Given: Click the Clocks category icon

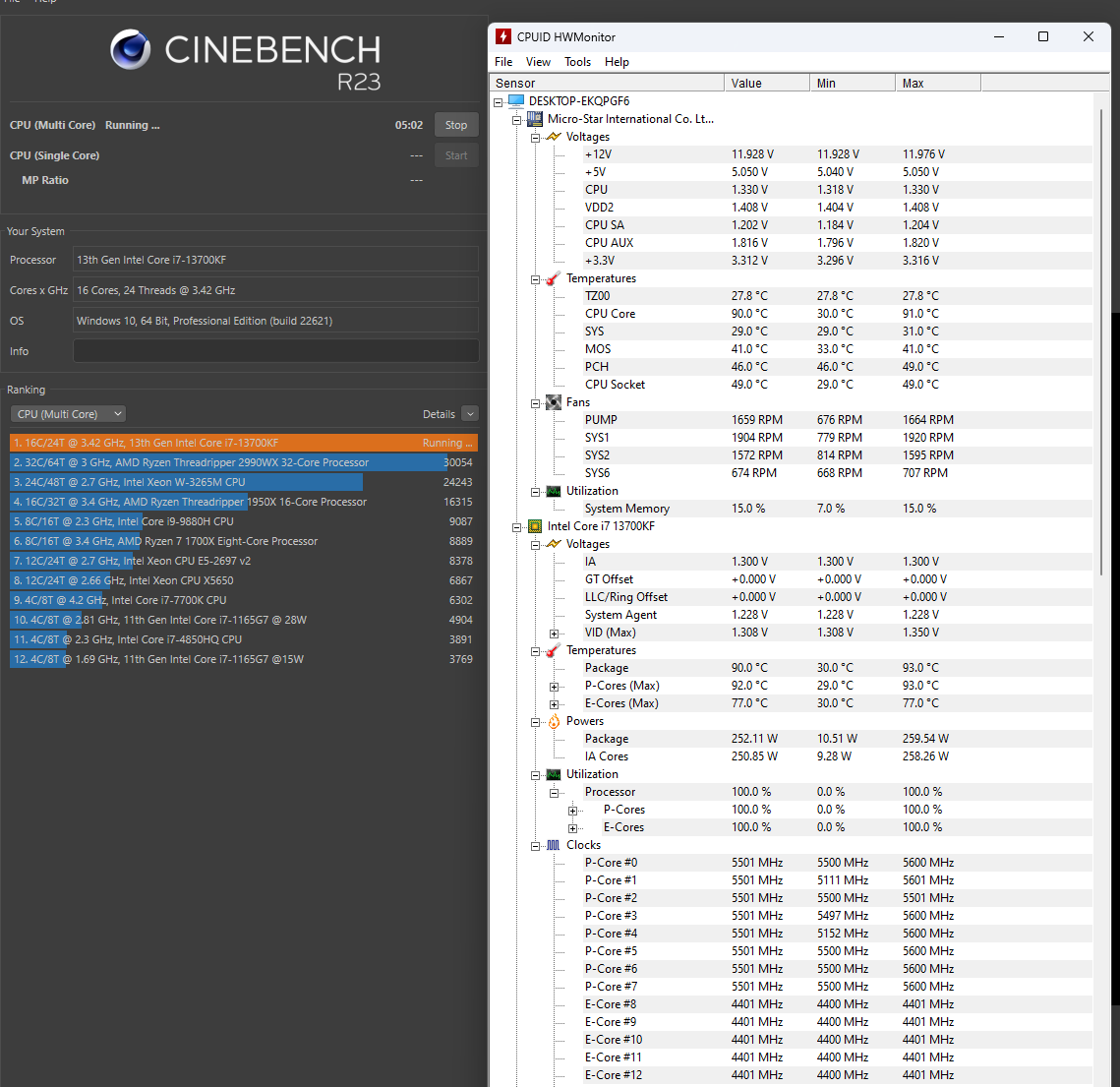Looking at the screenshot, I should point(554,845).
